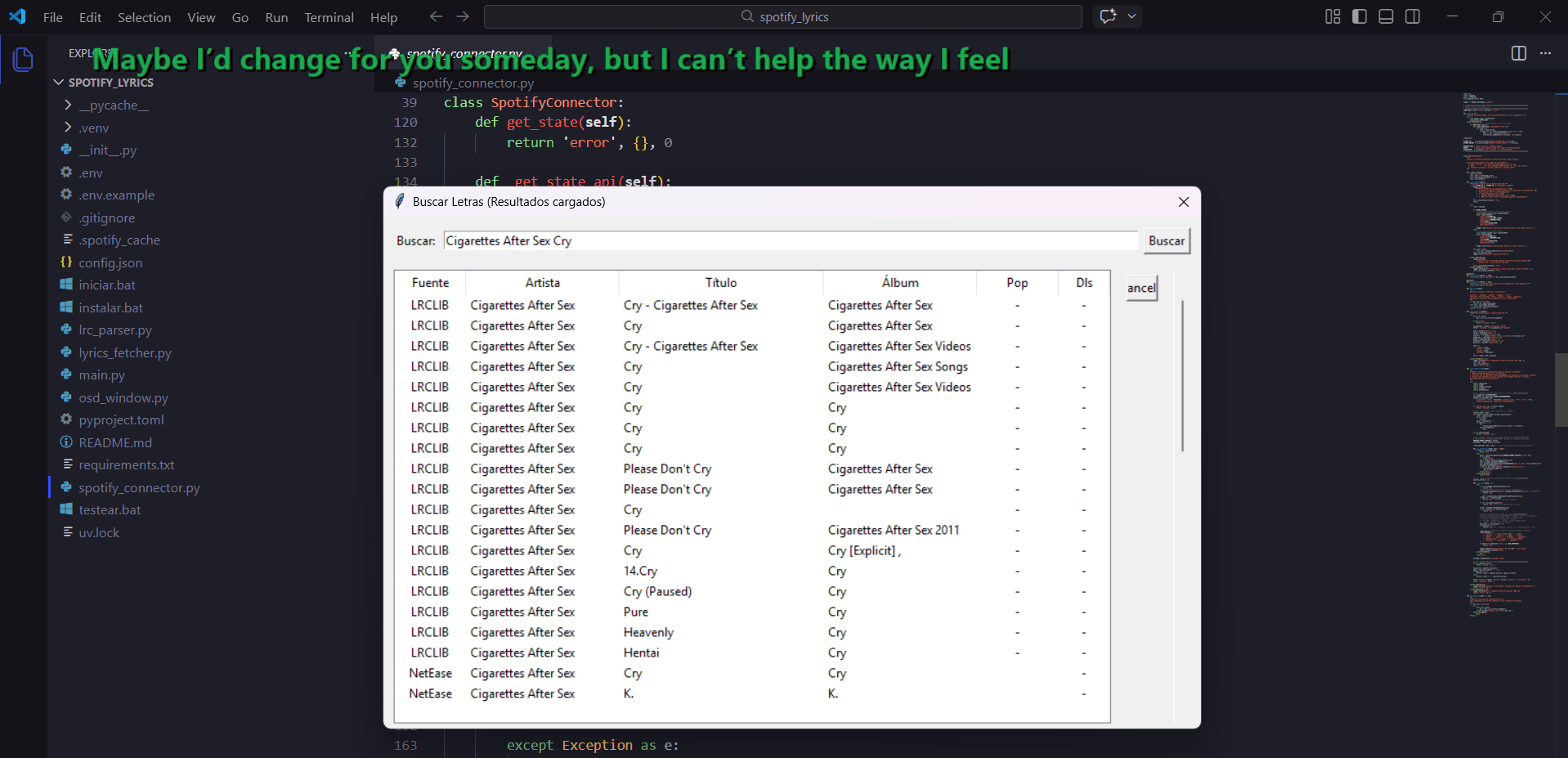Toggle the secondary side bar layout icon

point(1413,16)
